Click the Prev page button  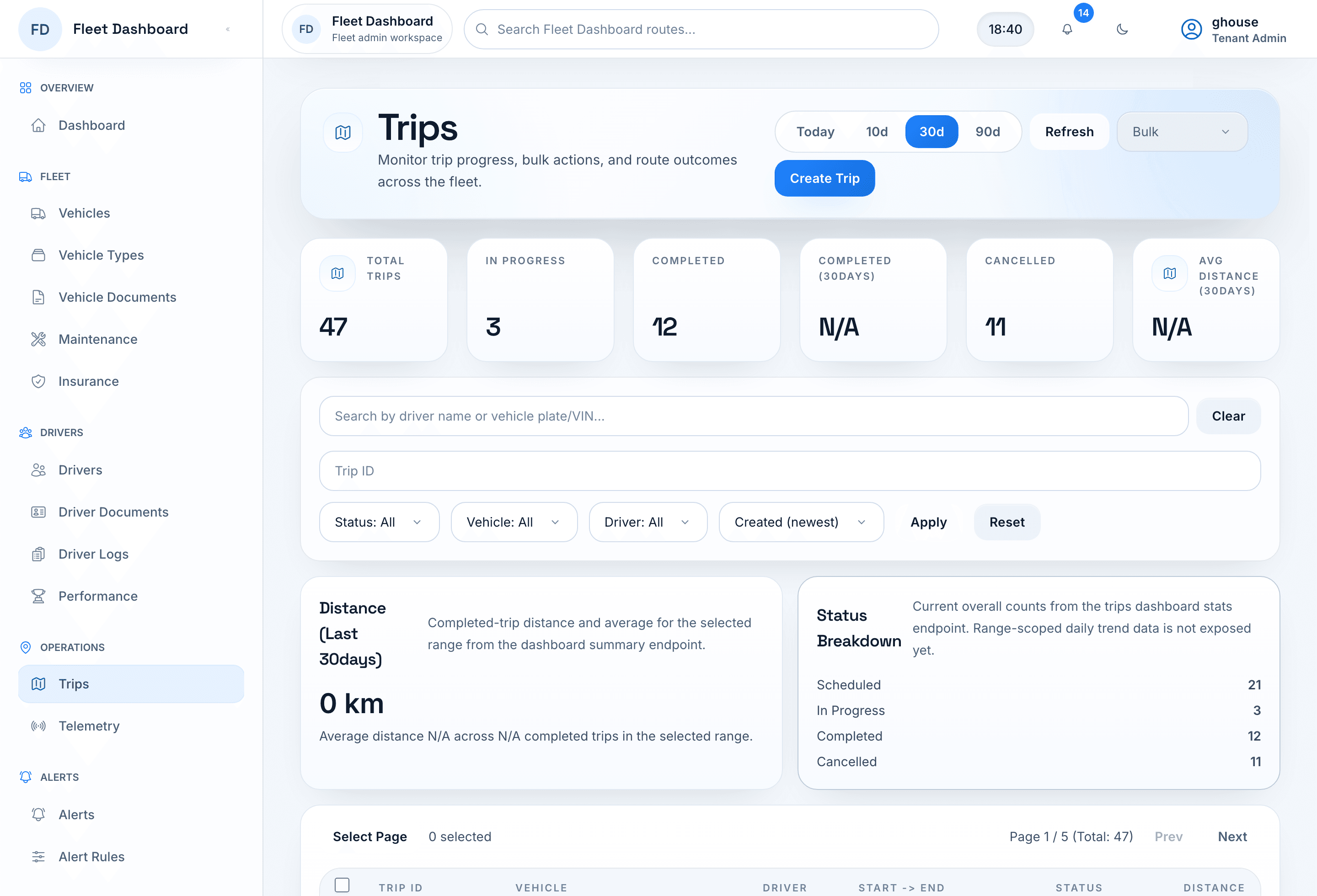click(x=1168, y=837)
